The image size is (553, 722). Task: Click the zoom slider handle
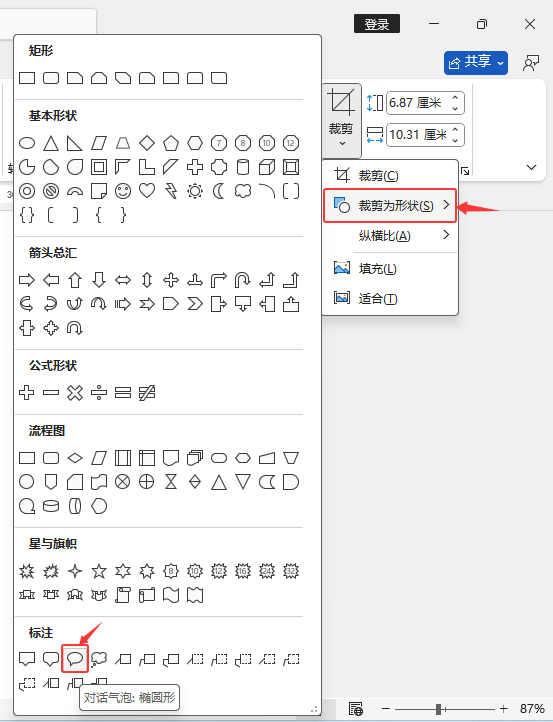click(x=439, y=709)
